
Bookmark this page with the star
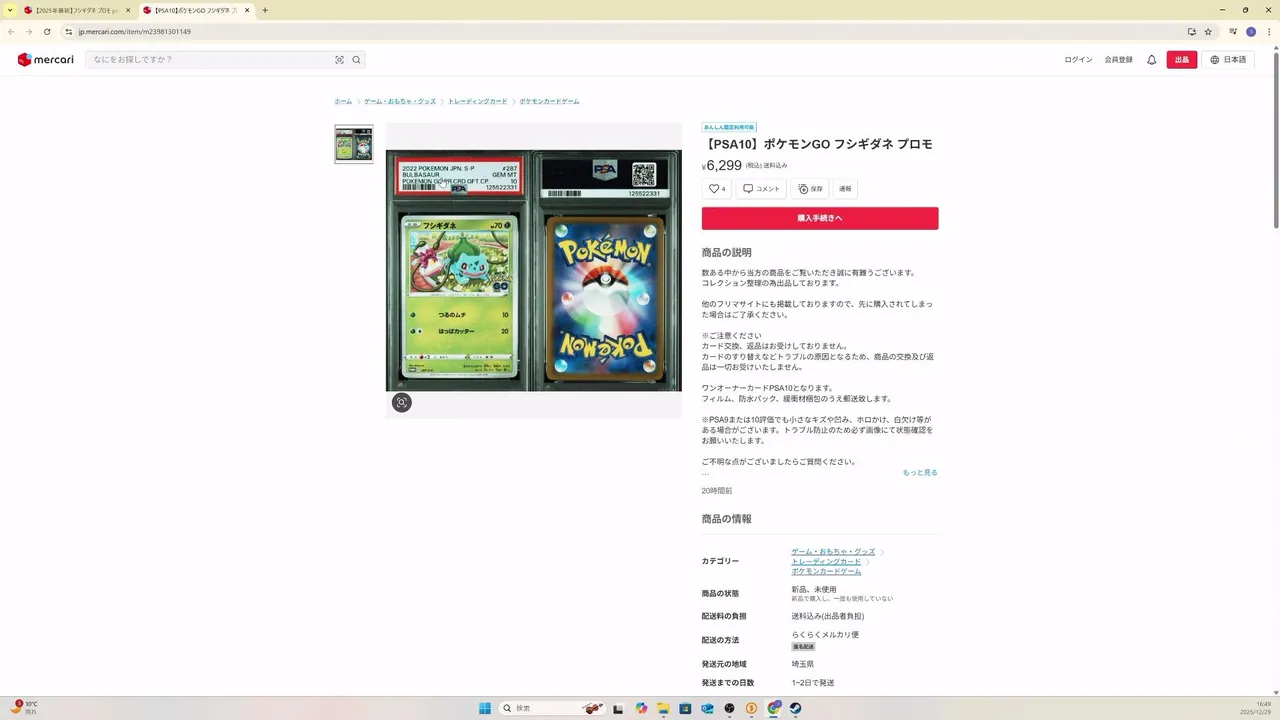[x=1208, y=32]
